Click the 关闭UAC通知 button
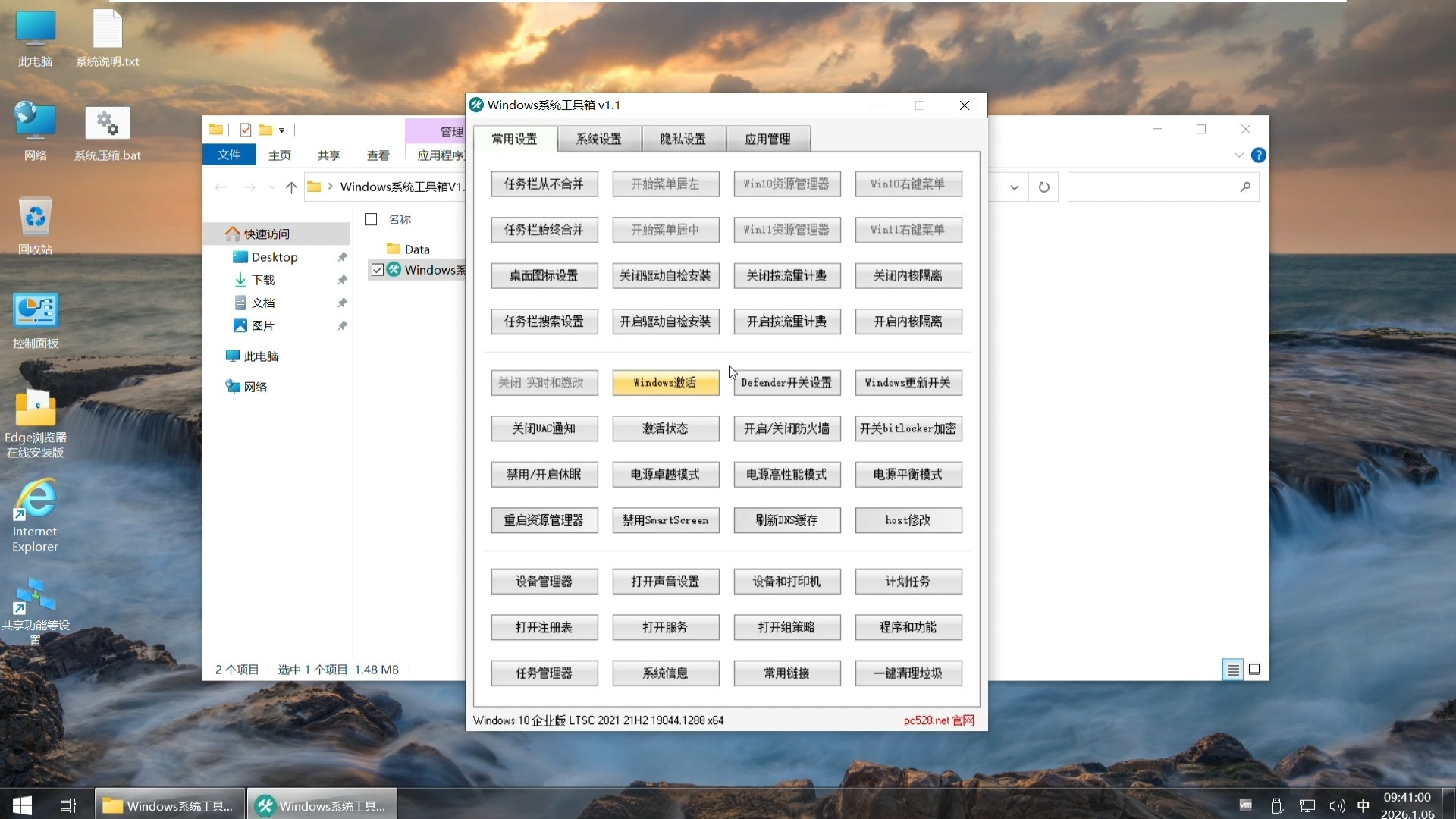1456x819 pixels. click(544, 429)
